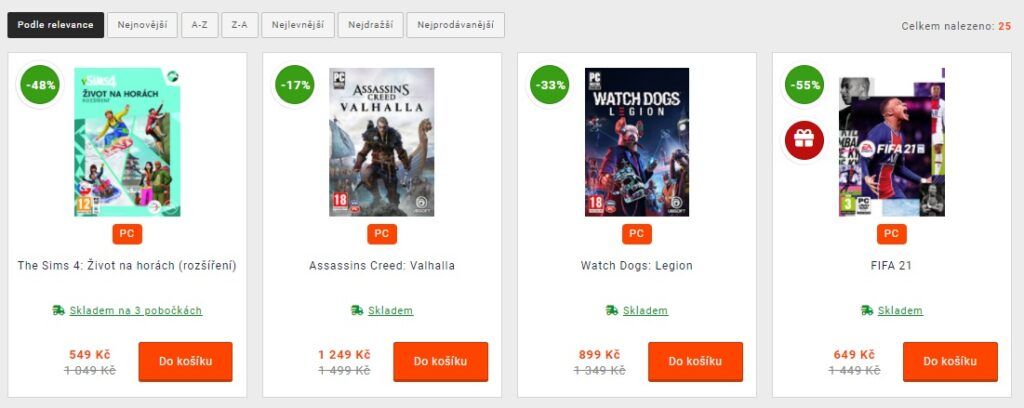This screenshot has width=1024, height=408.
Task: Add The Sims 4 expansion to cart
Action: [185, 362]
